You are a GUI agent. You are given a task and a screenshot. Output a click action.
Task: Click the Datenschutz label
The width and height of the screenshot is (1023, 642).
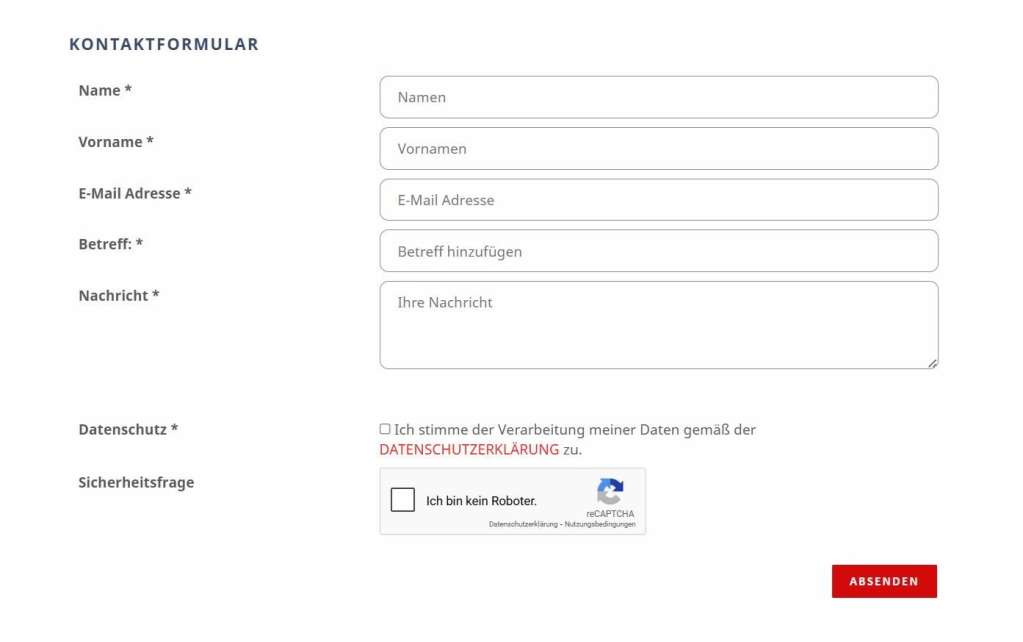(126, 429)
